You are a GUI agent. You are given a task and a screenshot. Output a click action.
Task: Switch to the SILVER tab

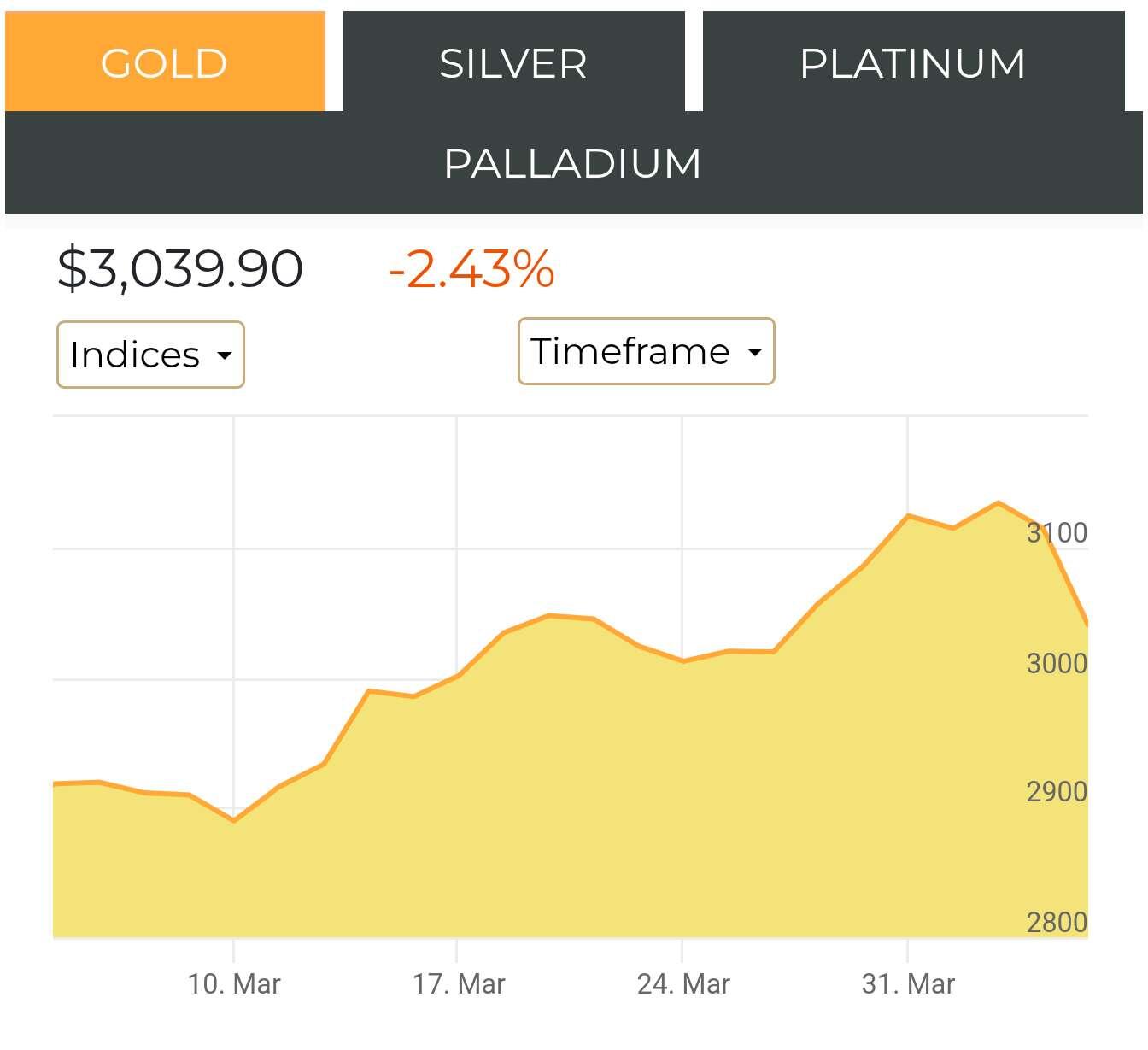point(513,62)
